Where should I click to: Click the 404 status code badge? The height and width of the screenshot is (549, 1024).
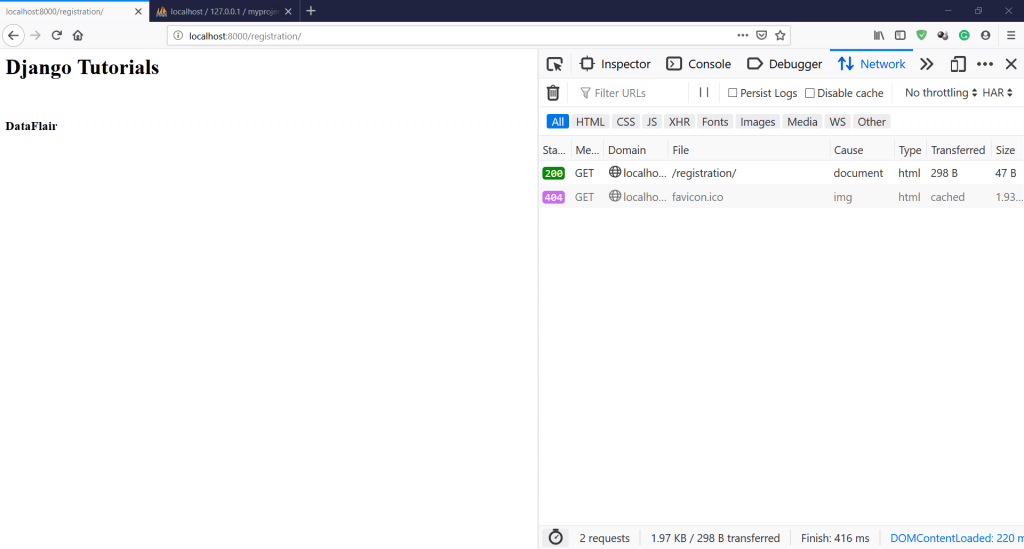pyautogui.click(x=553, y=197)
